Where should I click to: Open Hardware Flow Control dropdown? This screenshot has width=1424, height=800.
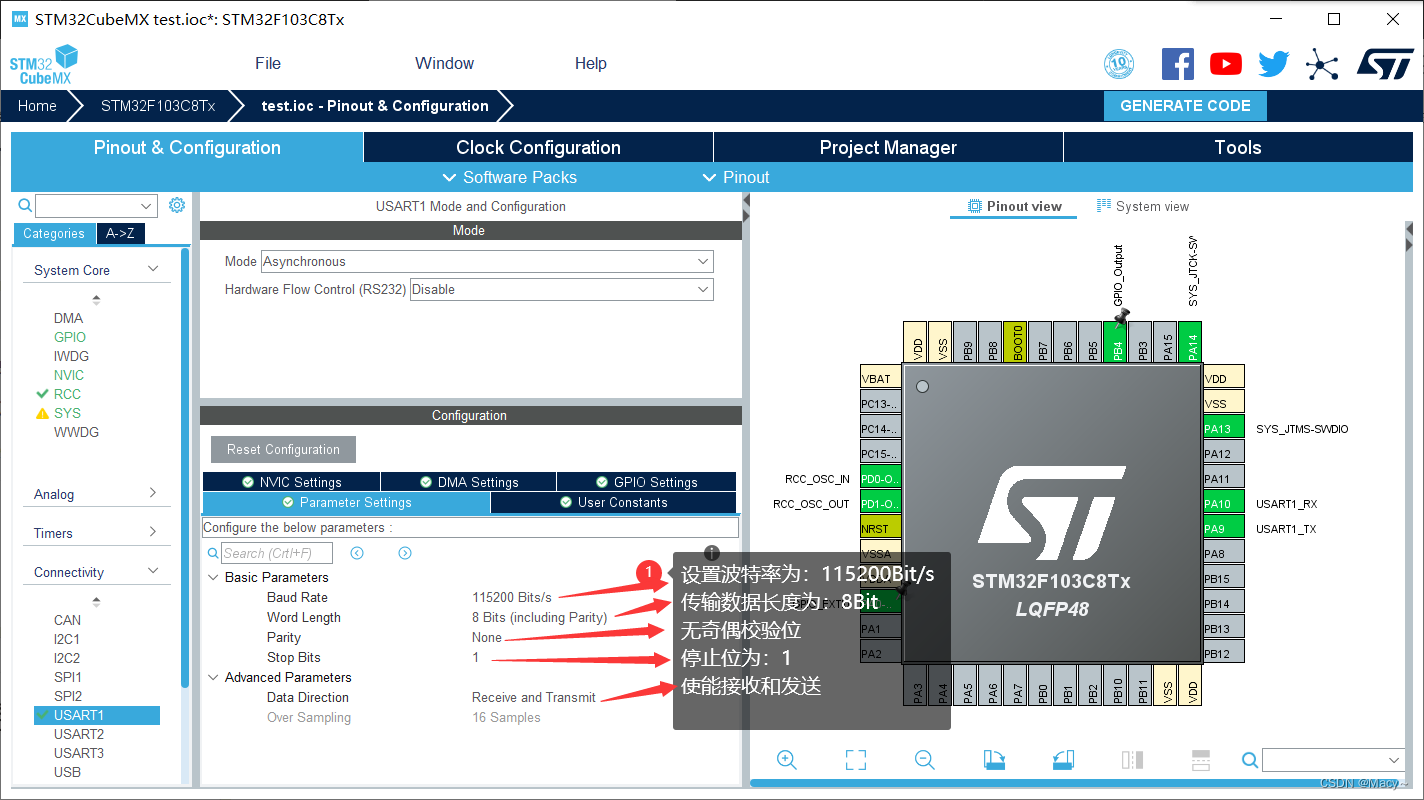pos(562,289)
